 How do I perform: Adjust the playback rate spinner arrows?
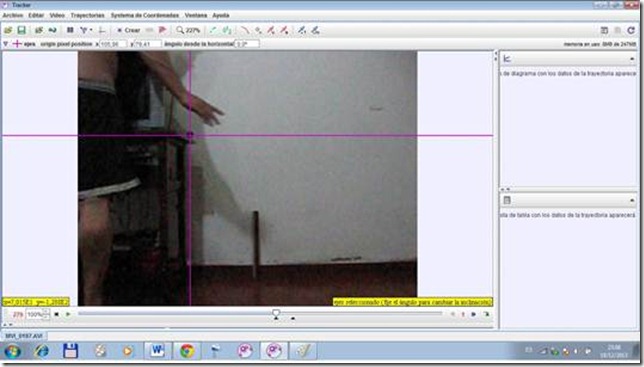point(46,314)
